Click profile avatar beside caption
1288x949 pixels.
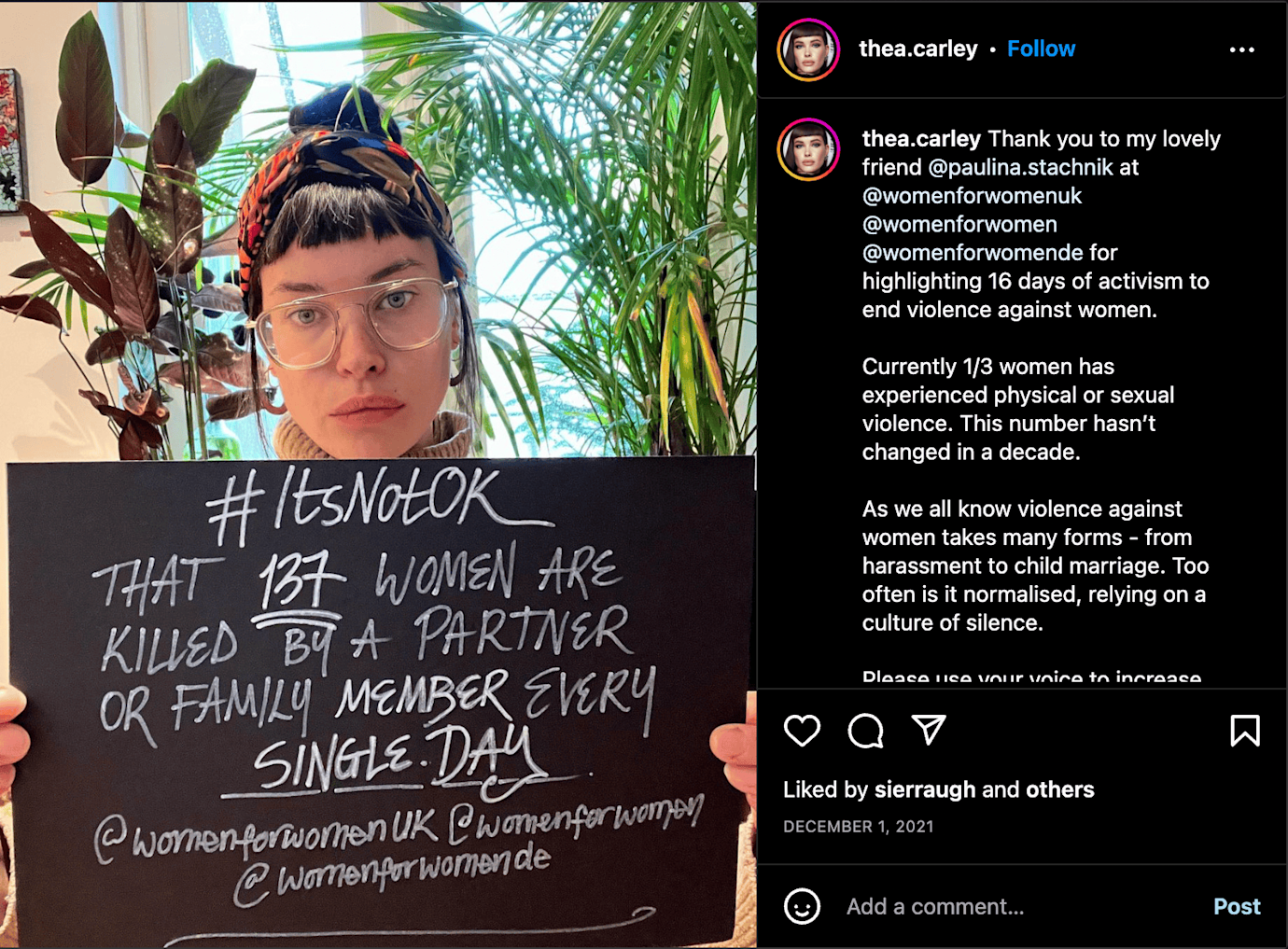pyautogui.click(x=808, y=149)
